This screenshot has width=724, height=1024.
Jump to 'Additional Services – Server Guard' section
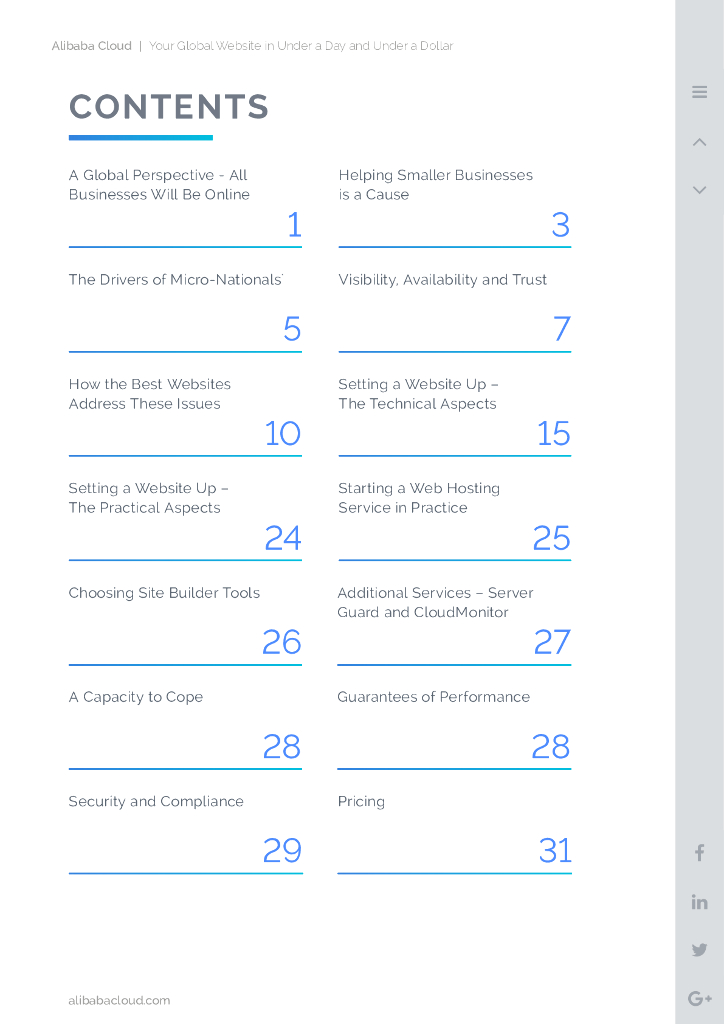pos(434,602)
